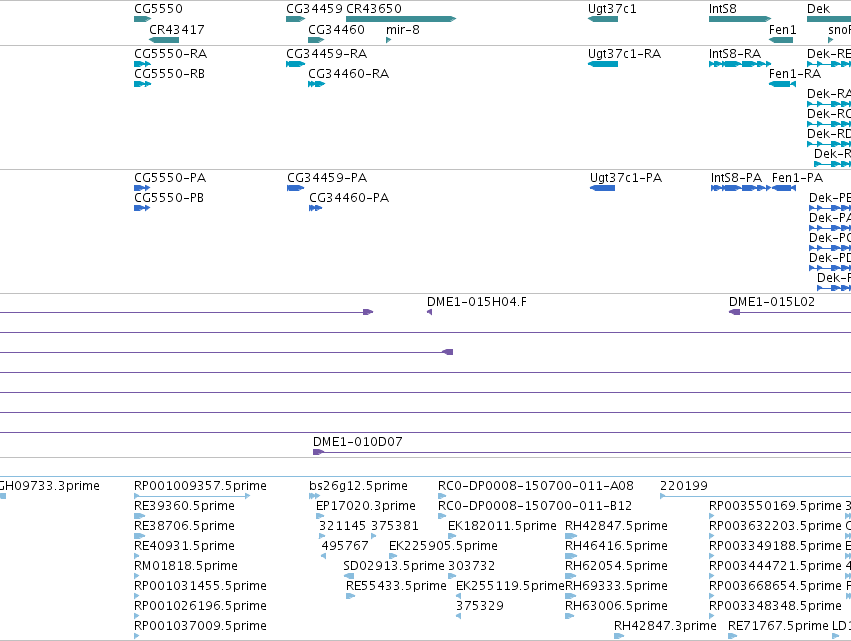The width and height of the screenshot is (851, 641).
Task: Select the 303732 feature label
Action: (x=472, y=566)
